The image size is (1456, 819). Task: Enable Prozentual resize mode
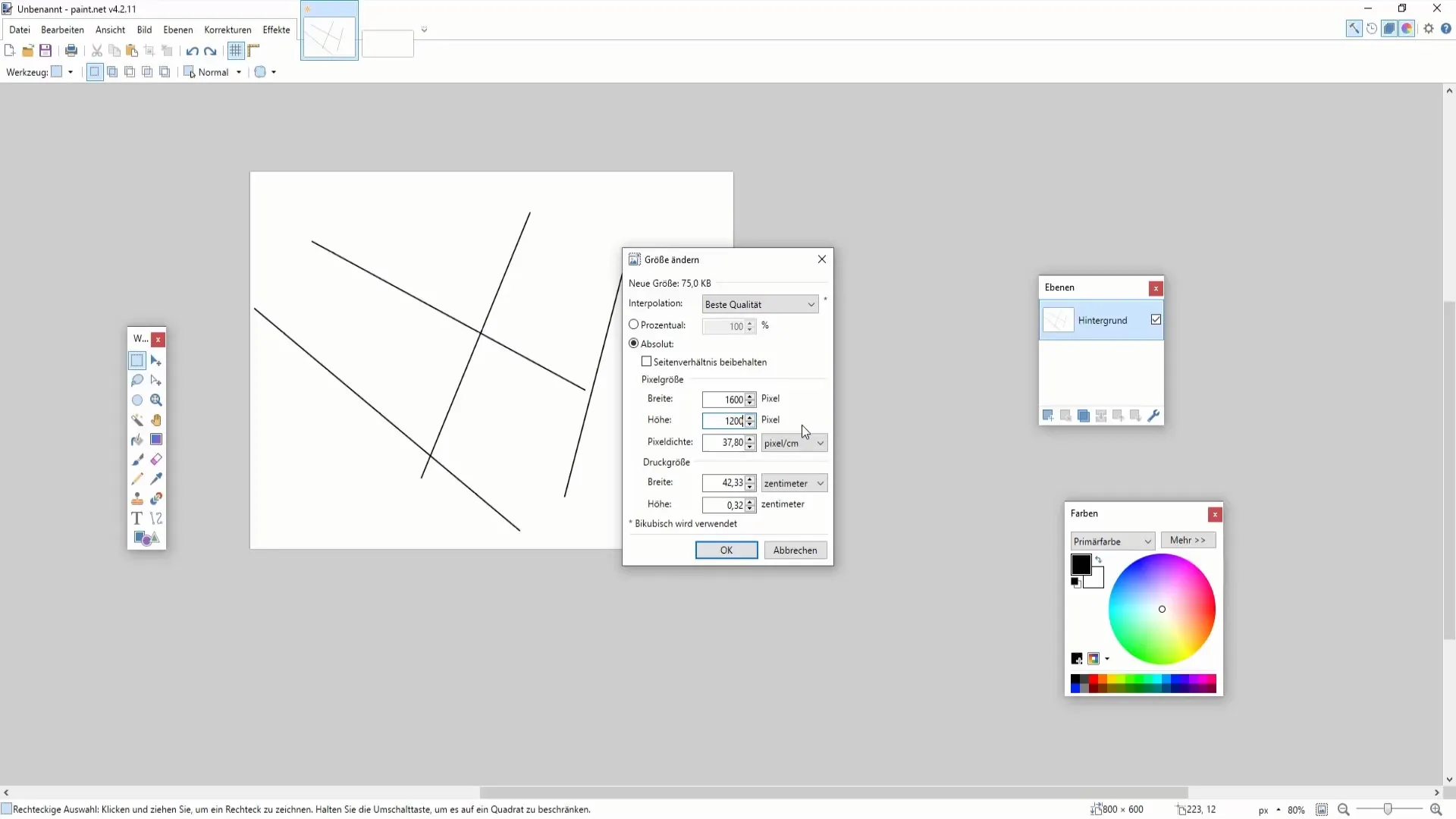tap(634, 325)
